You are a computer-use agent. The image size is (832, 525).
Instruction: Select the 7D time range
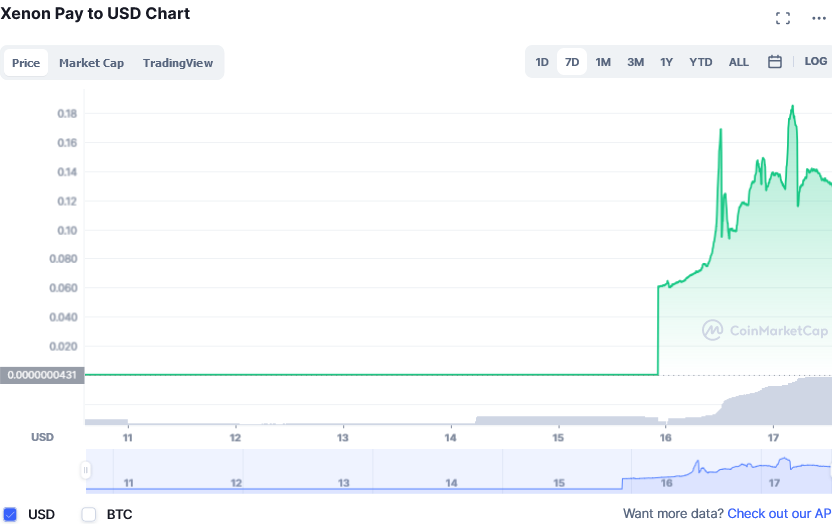coord(572,62)
